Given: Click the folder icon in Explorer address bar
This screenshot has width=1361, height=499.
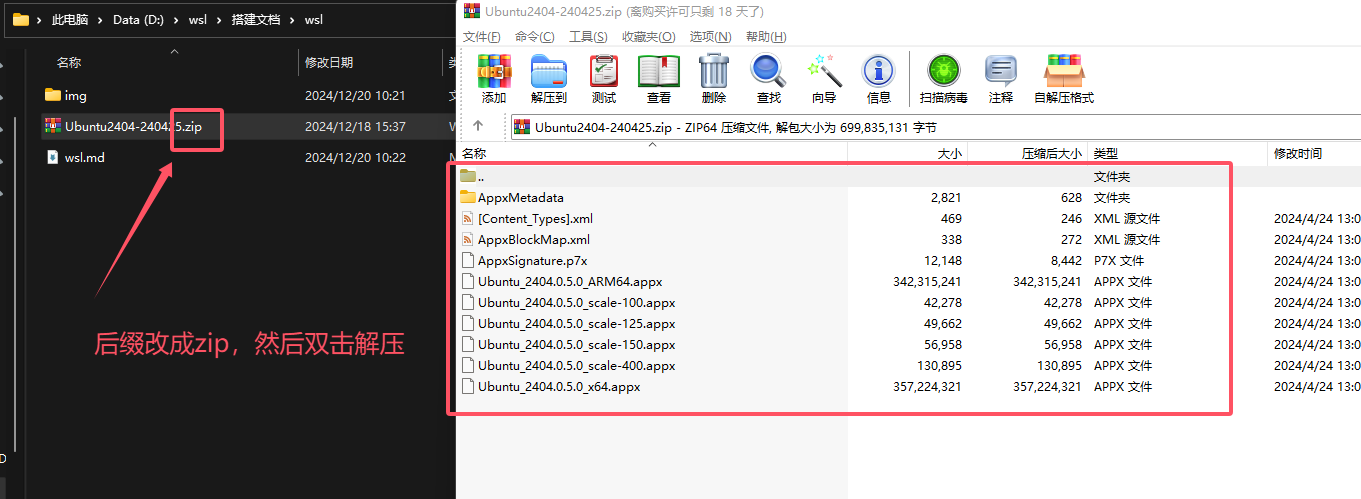Looking at the screenshot, I should click(x=20, y=19).
